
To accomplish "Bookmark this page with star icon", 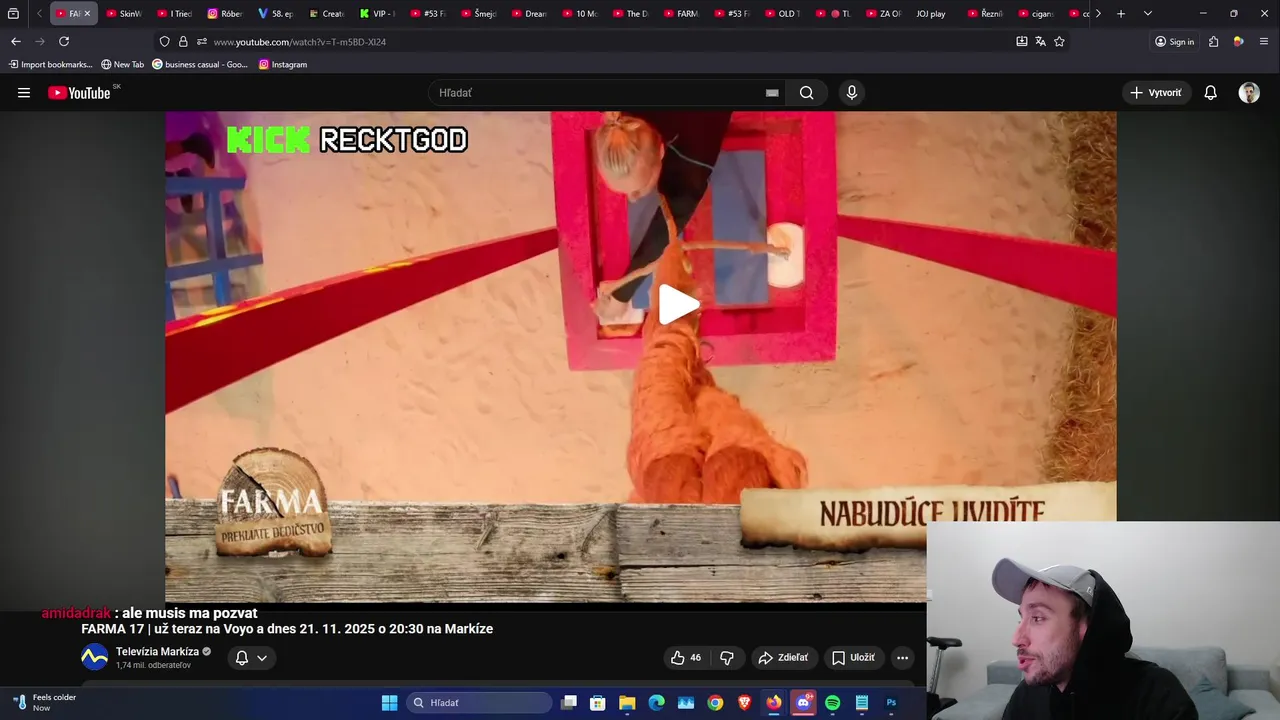I will 1059,41.
